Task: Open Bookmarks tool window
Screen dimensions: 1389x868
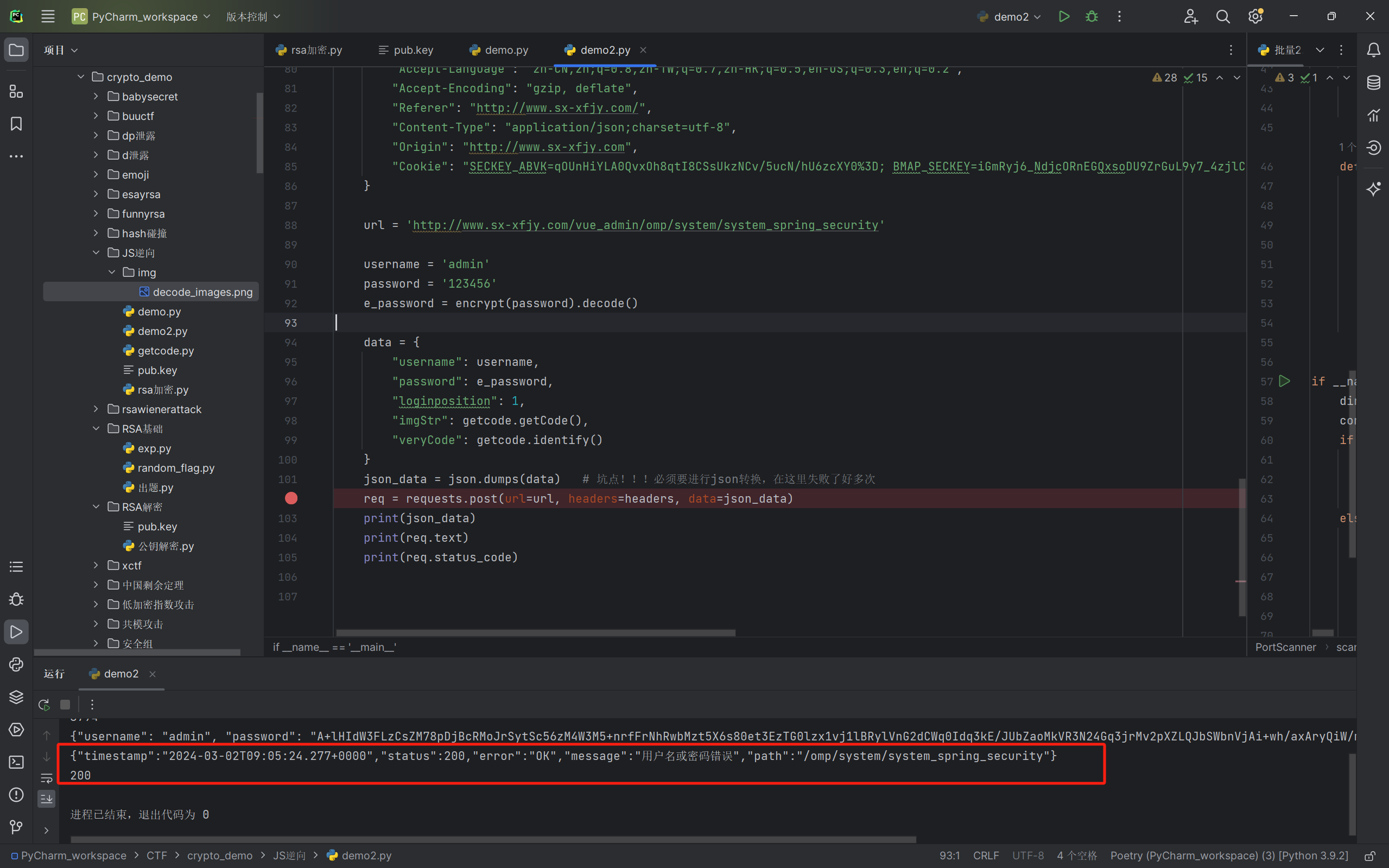Action: (16, 123)
